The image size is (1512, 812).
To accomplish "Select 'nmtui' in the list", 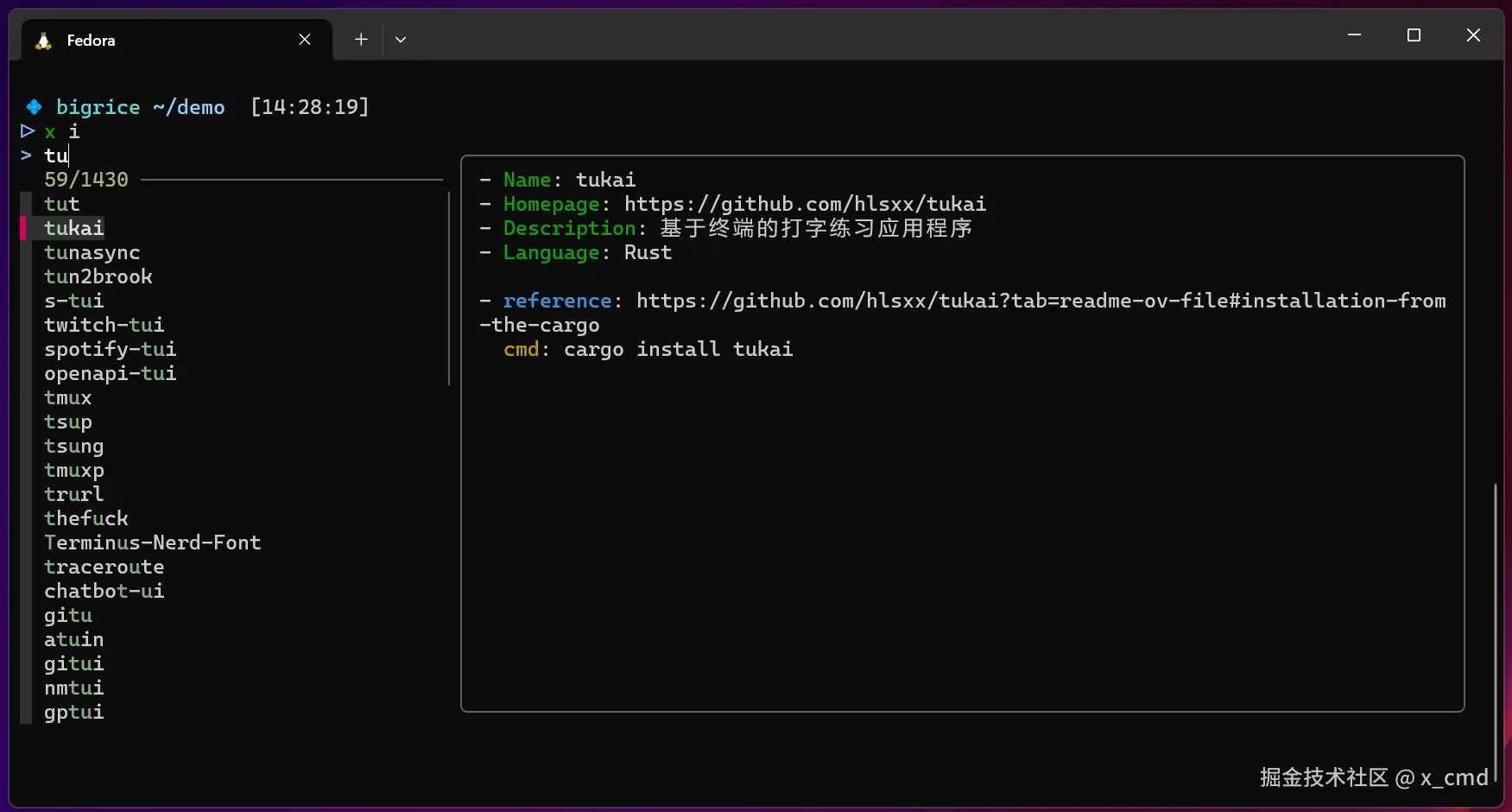I will click(74, 688).
